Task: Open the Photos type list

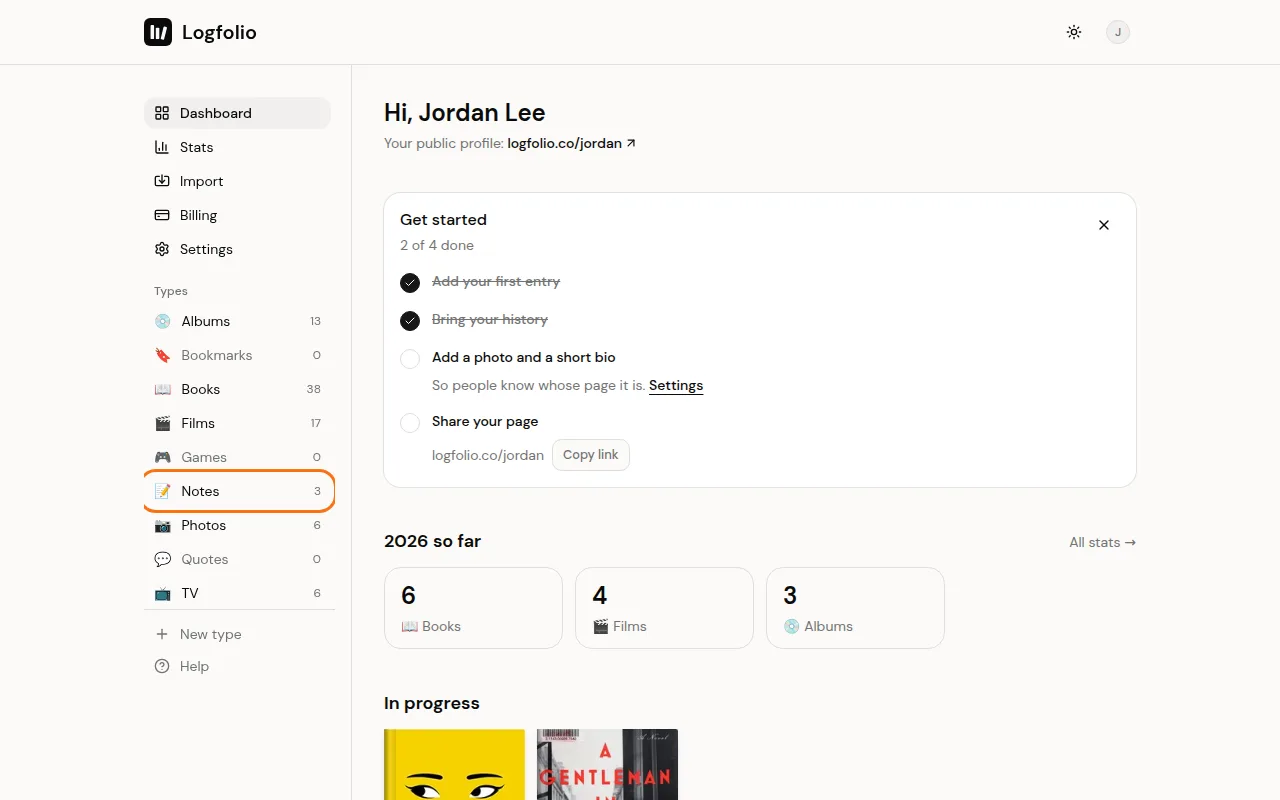Action: (237, 525)
